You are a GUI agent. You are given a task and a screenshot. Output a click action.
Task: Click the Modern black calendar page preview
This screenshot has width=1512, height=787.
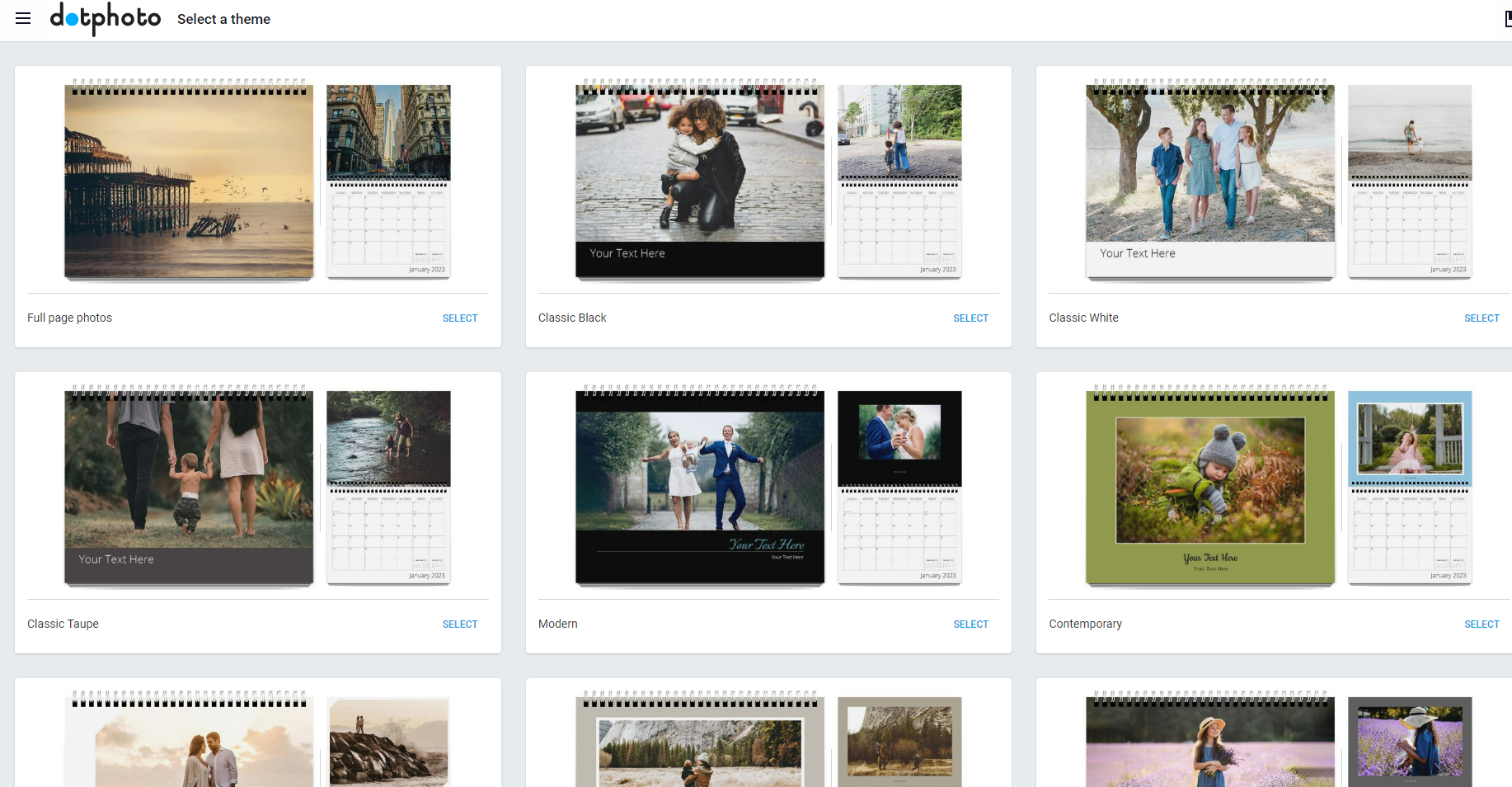click(899, 488)
